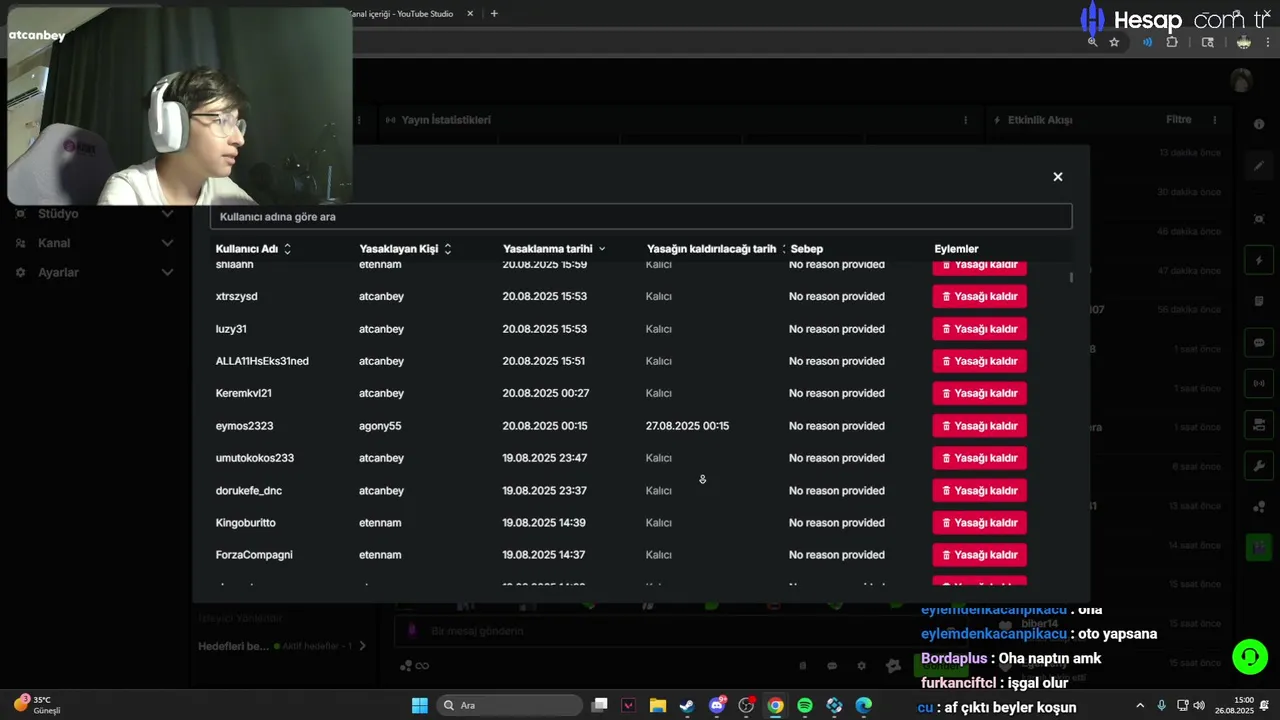Click the camera icon in right sidebar

(x=1259, y=424)
